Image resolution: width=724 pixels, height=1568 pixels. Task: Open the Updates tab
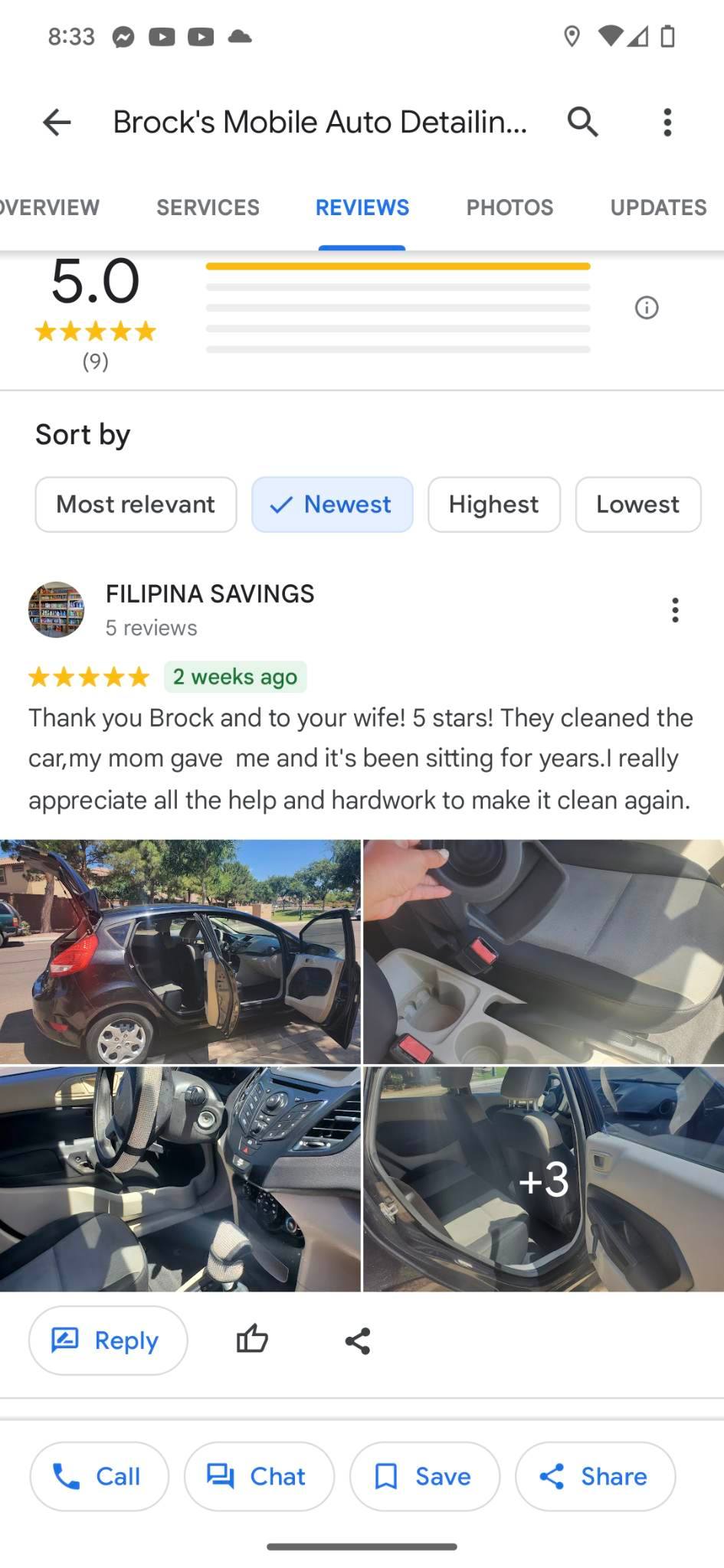658,207
